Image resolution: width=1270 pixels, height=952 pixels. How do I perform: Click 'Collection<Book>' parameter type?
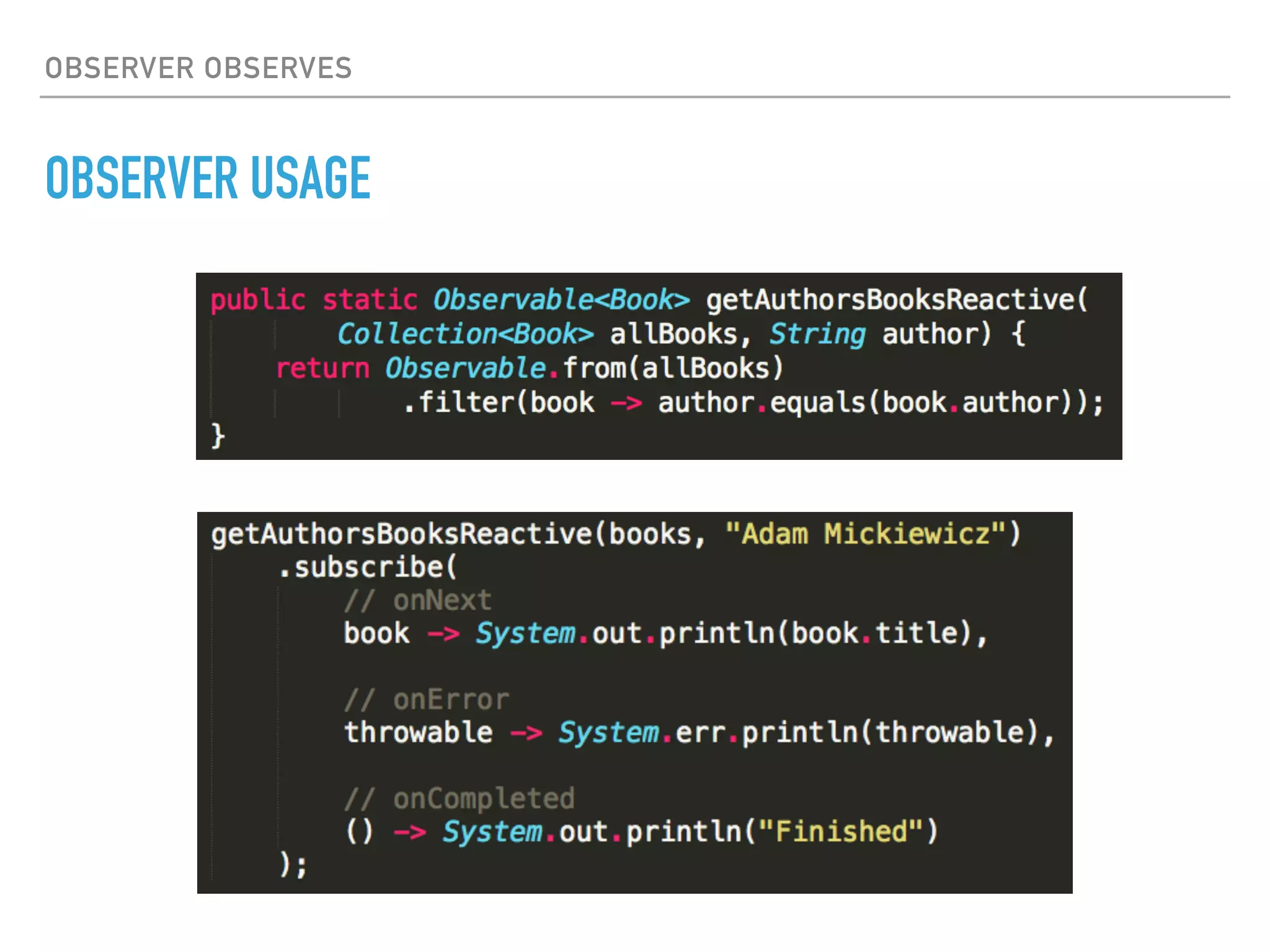click(x=466, y=335)
